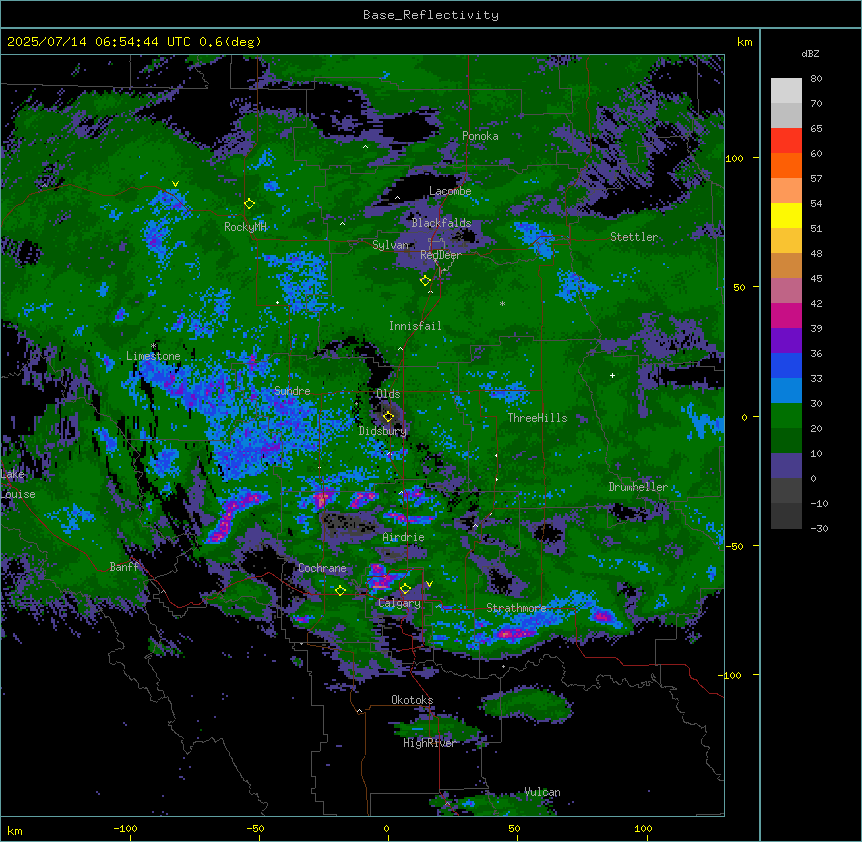Screen dimensions: 862x842
Task: Click the magenta 39-42 dBZ legend swatch
Action: tap(786, 315)
